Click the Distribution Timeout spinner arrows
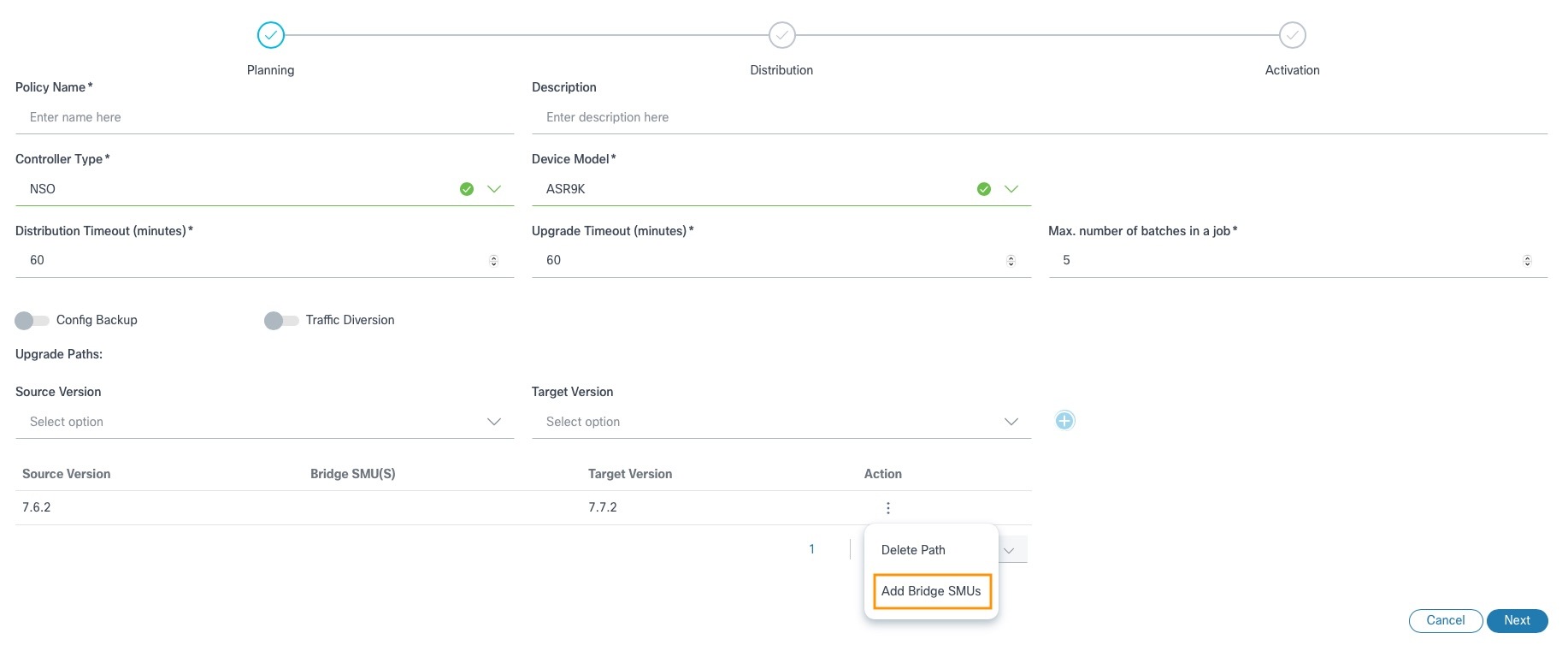1568x651 pixels. (493, 261)
